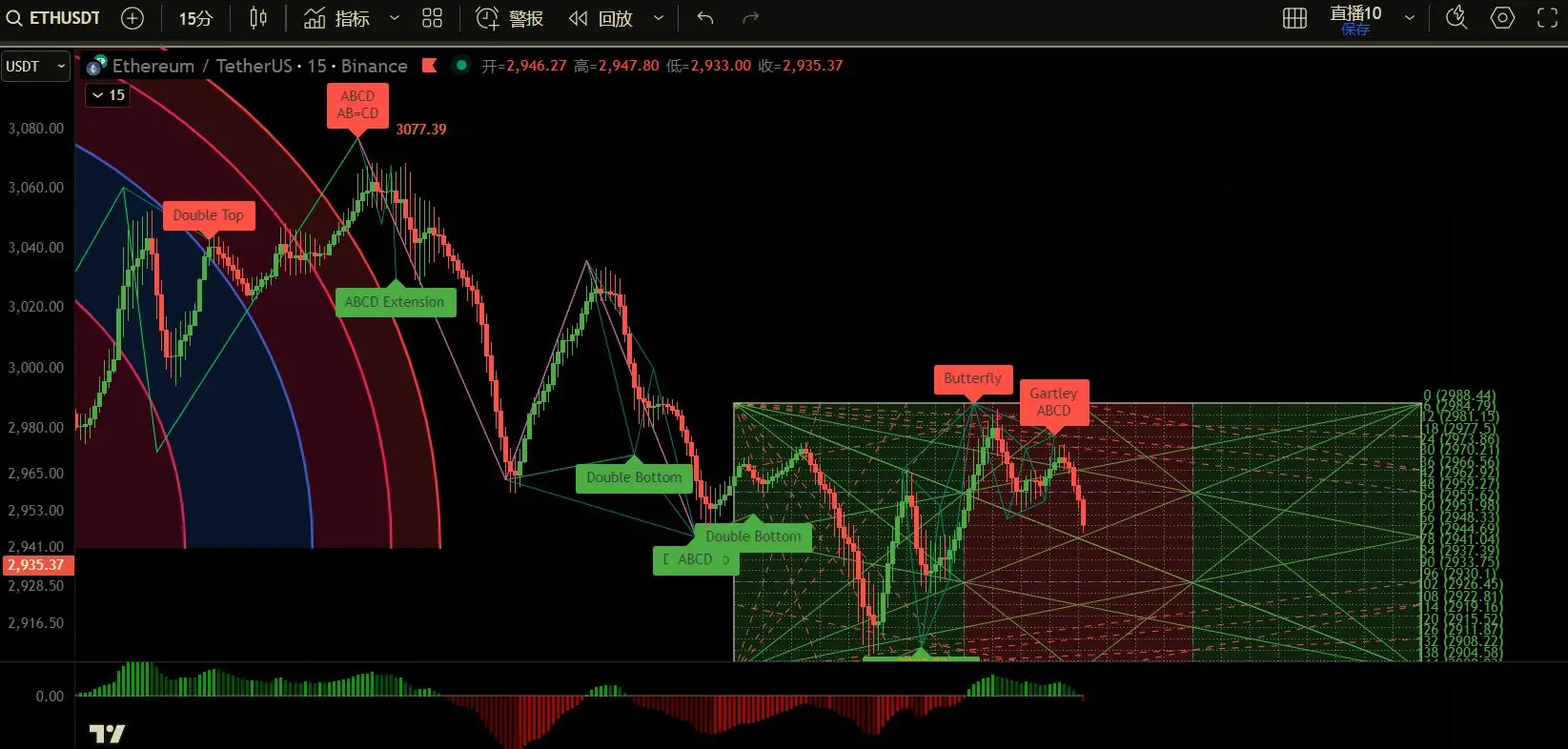
Task: Click the 2,953.00 price axis label
Action: [36, 511]
